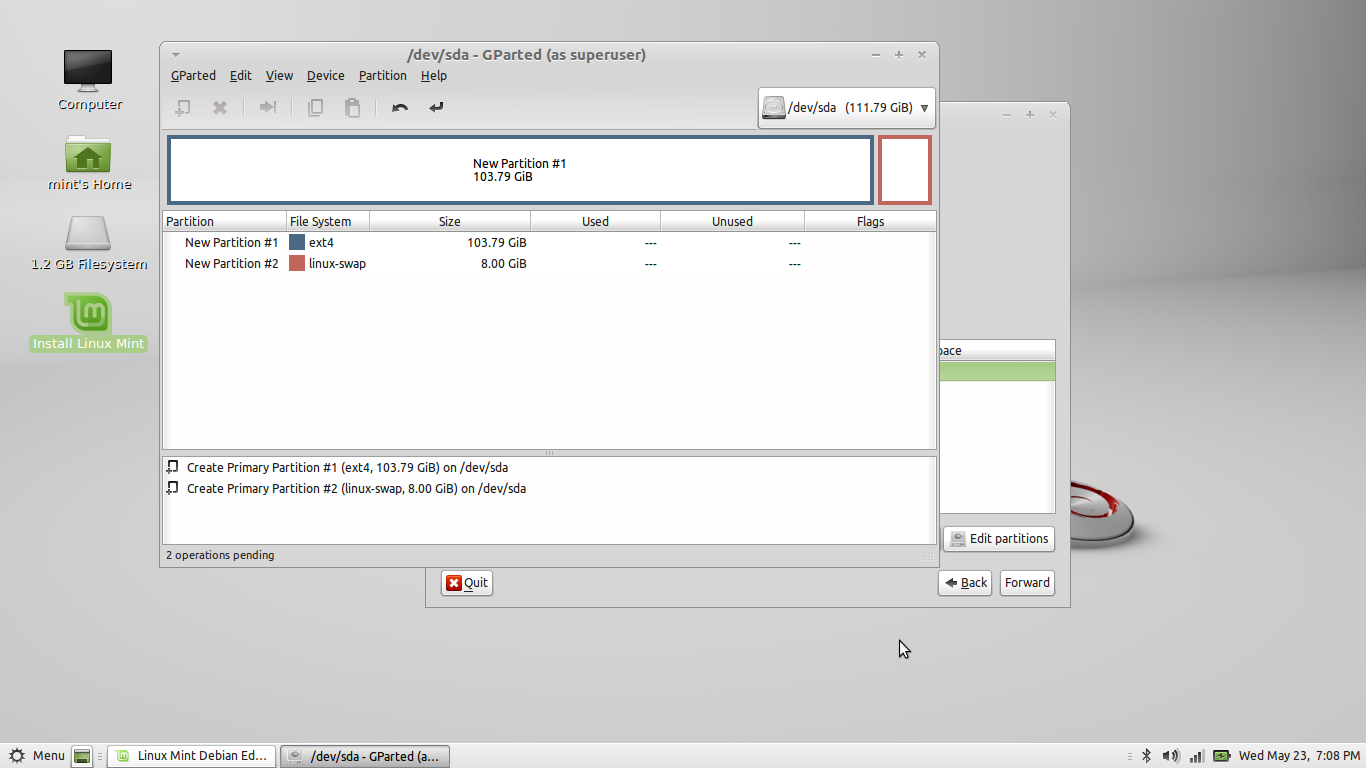Click the Bluetooth tray icon

tap(1147, 756)
